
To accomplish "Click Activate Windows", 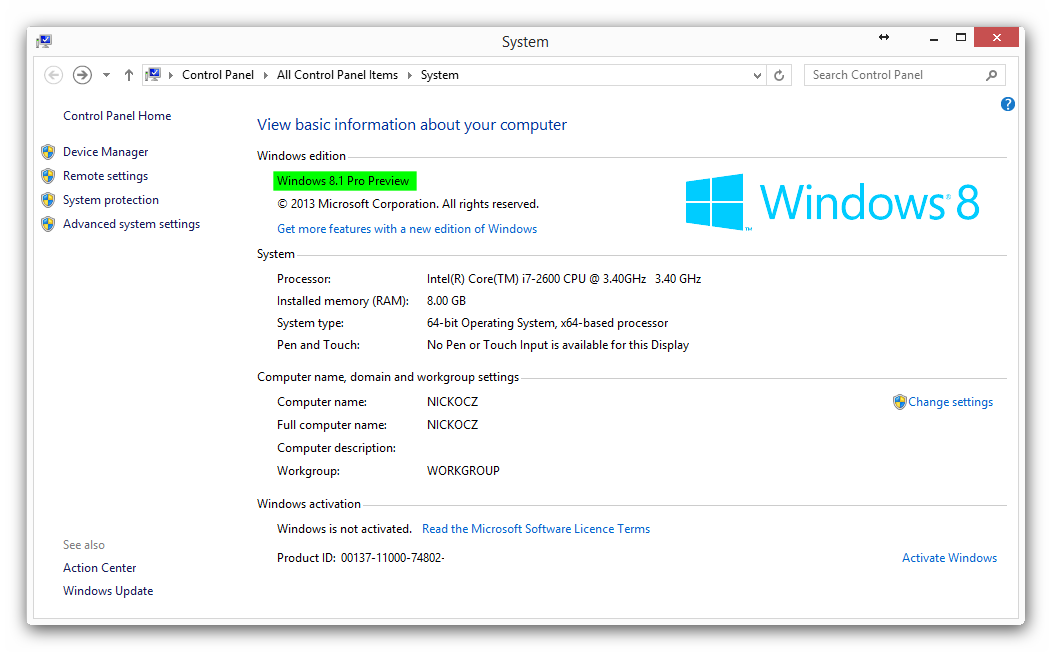I will tap(949, 558).
